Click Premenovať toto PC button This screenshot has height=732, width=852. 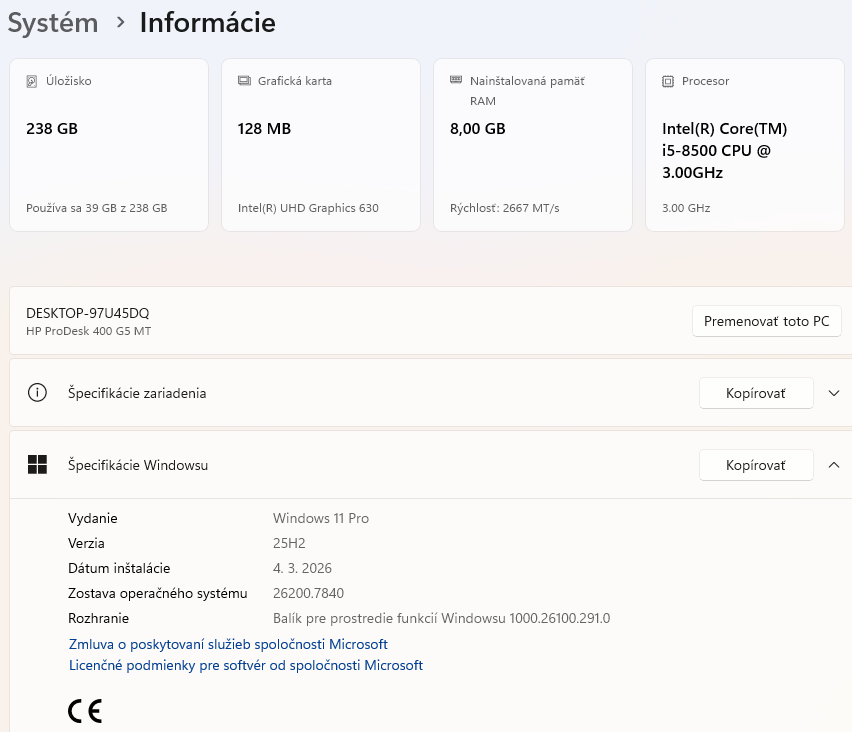pyautogui.click(x=766, y=321)
